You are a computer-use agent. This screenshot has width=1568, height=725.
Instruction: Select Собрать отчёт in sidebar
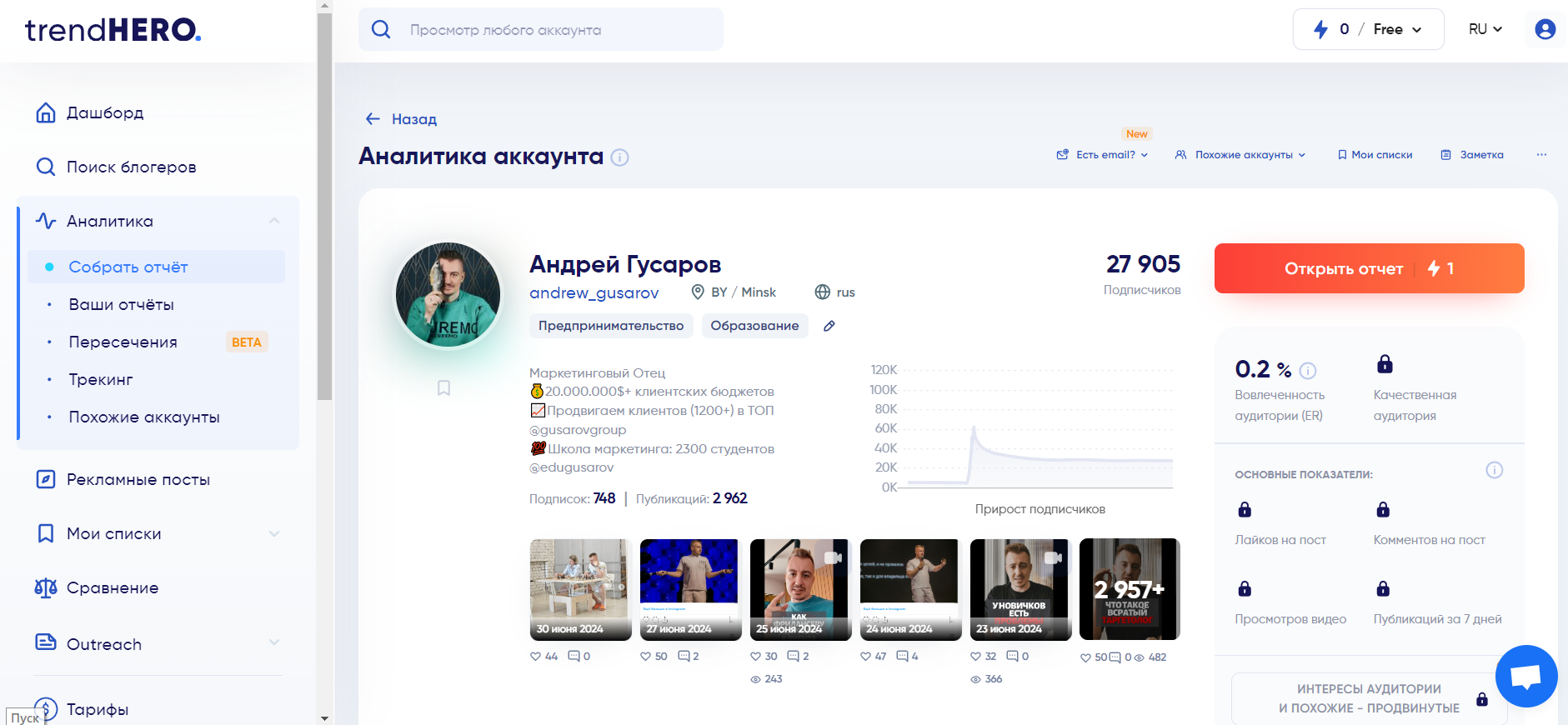pyautogui.click(x=157, y=267)
